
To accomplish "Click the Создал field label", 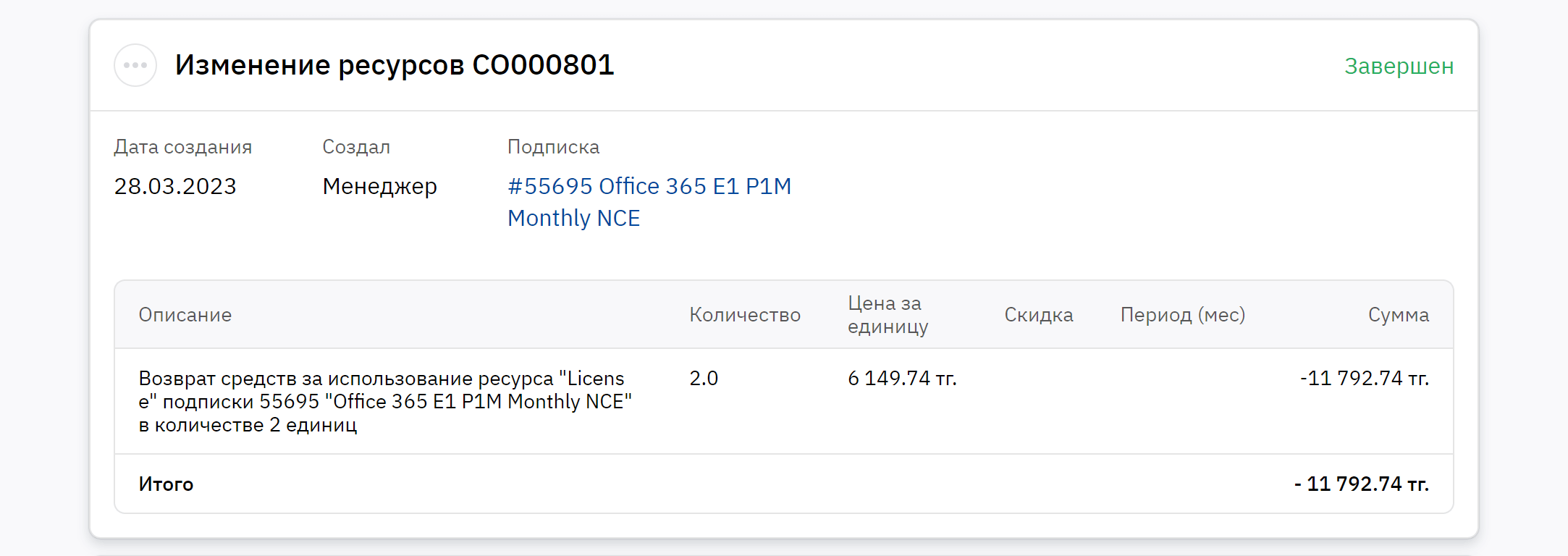I will 356,147.
